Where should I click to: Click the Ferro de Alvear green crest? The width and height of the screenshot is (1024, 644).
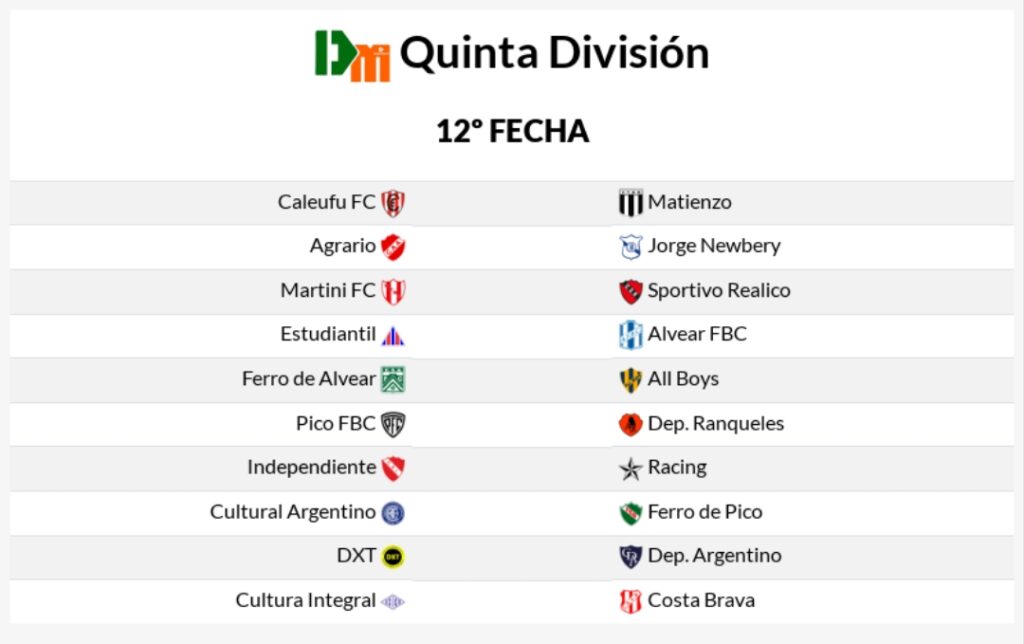393,380
